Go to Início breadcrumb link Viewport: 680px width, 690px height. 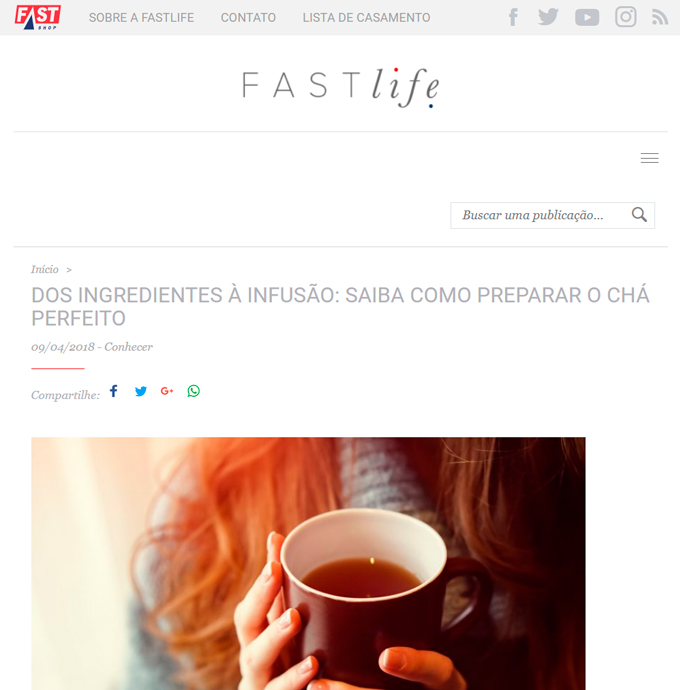(x=44, y=269)
